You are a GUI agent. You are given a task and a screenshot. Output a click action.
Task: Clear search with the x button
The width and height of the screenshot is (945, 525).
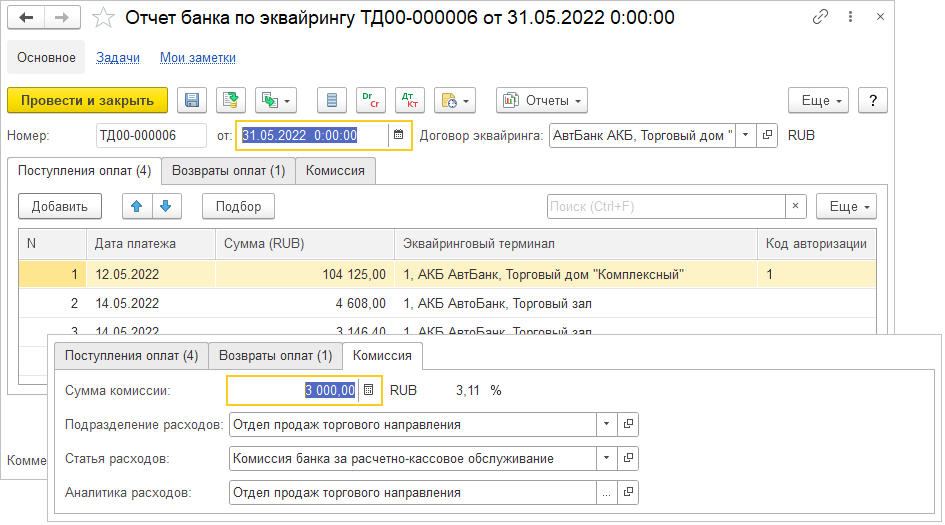tap(796, 206)
